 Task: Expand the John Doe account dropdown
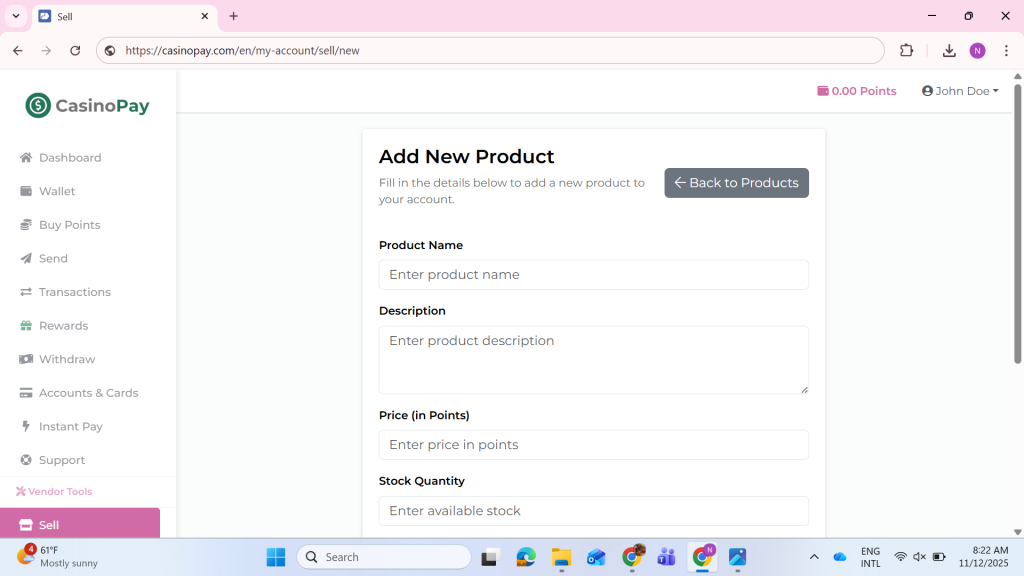click(x=959, y=90)
